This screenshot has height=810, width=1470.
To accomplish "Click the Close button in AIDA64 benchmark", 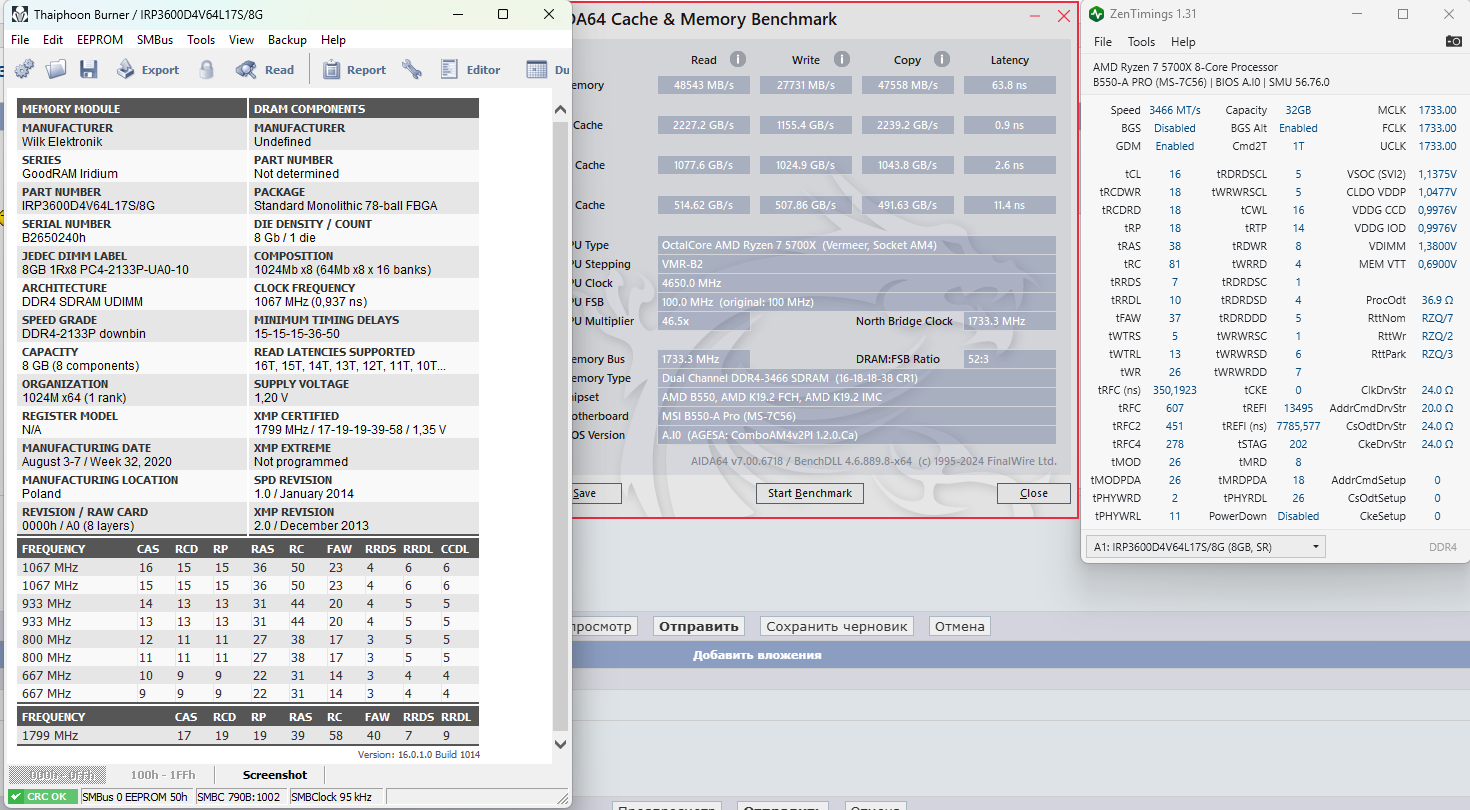I will click(x=1034, y=493).
